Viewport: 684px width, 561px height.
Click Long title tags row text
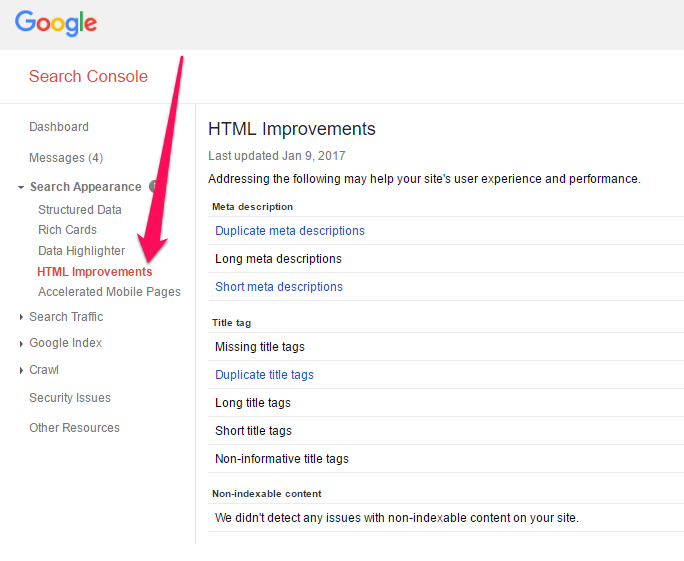[253, 403]
